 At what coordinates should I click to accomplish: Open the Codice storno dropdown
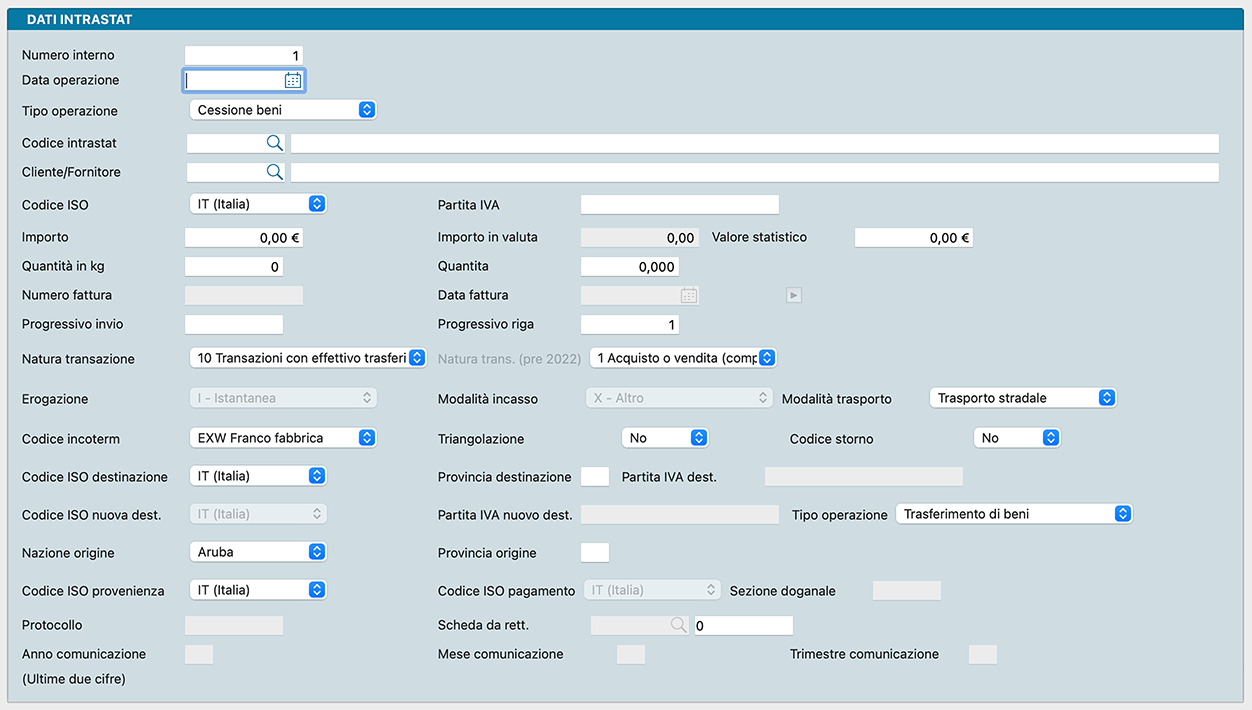[1016, 438]
